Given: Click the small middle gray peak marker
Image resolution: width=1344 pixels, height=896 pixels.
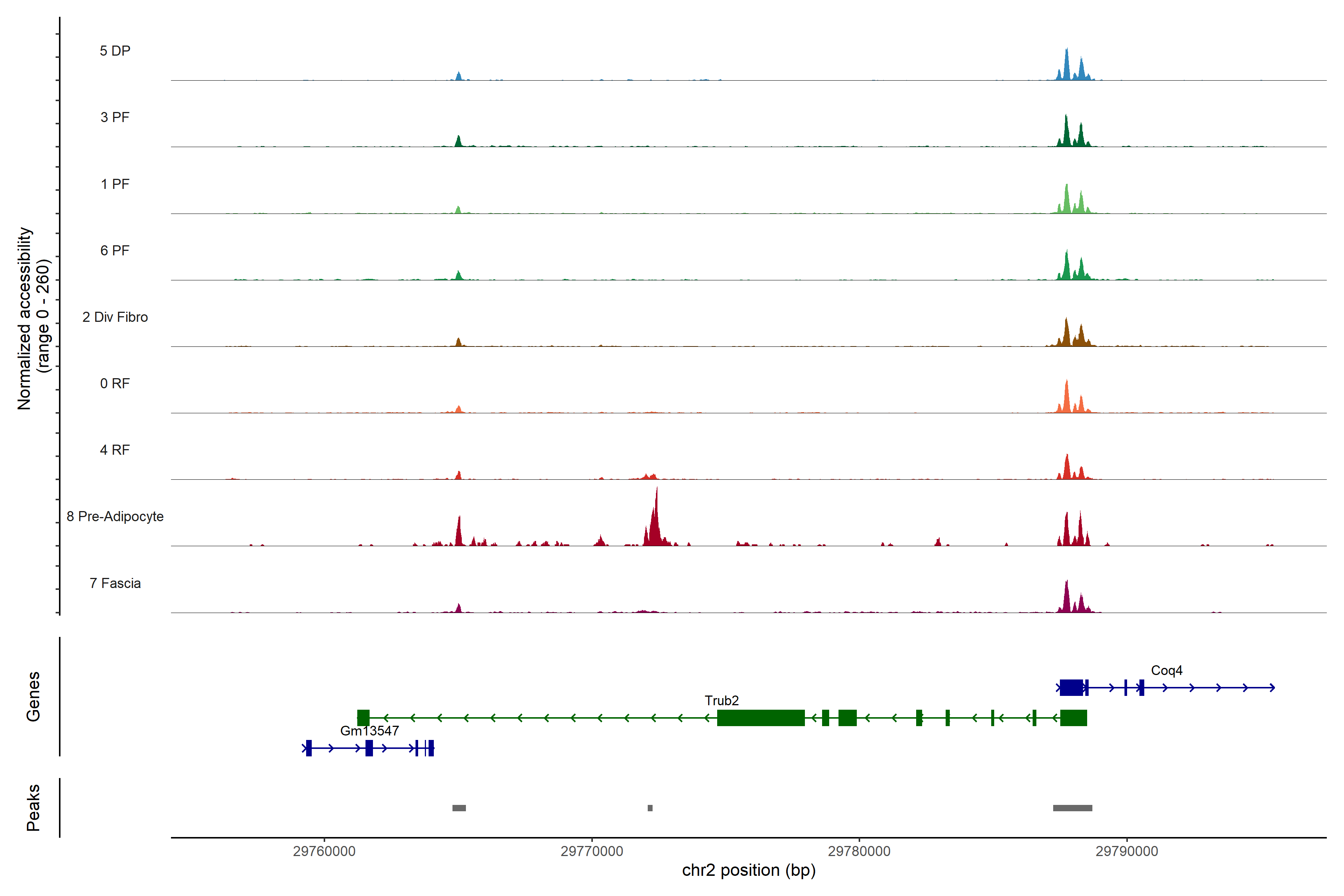Looking at the screenshot, I should (x=650, y=808).
